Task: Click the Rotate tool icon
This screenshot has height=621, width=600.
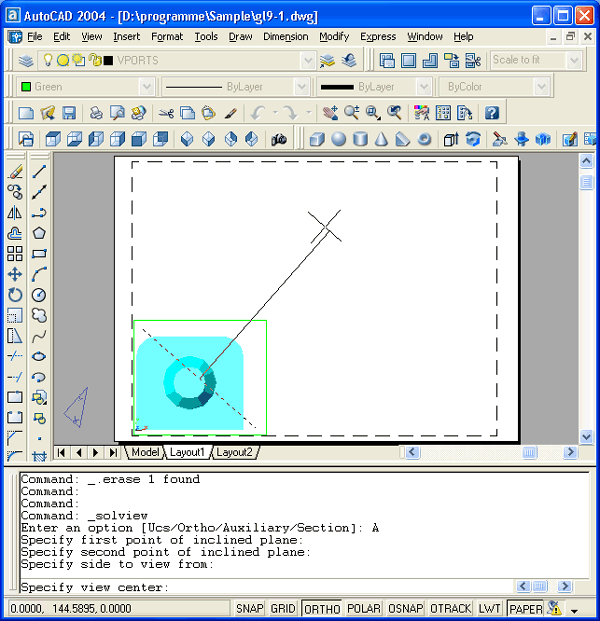Action: coord(15,295)
